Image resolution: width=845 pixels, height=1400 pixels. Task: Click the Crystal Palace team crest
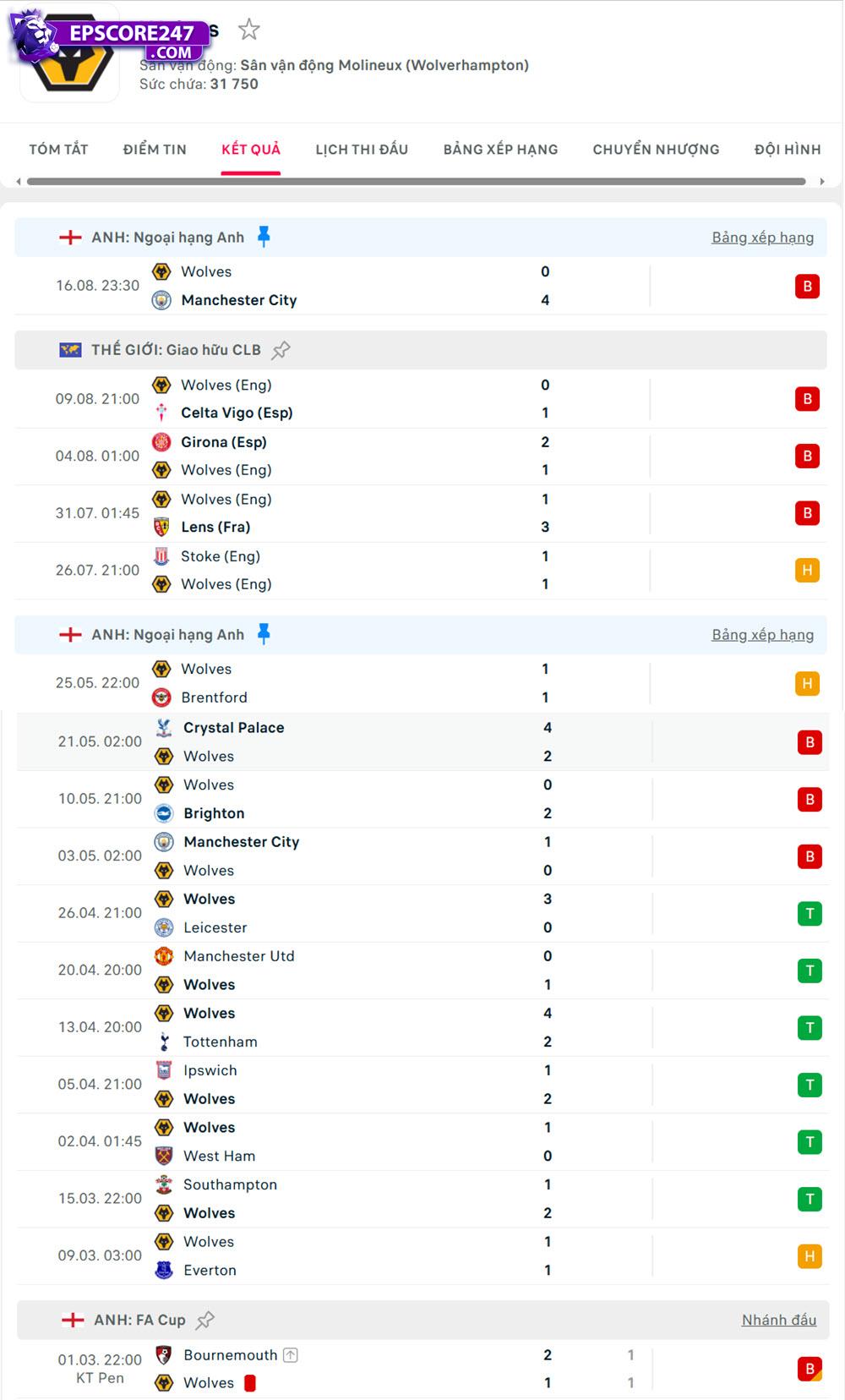coord(164,728)
